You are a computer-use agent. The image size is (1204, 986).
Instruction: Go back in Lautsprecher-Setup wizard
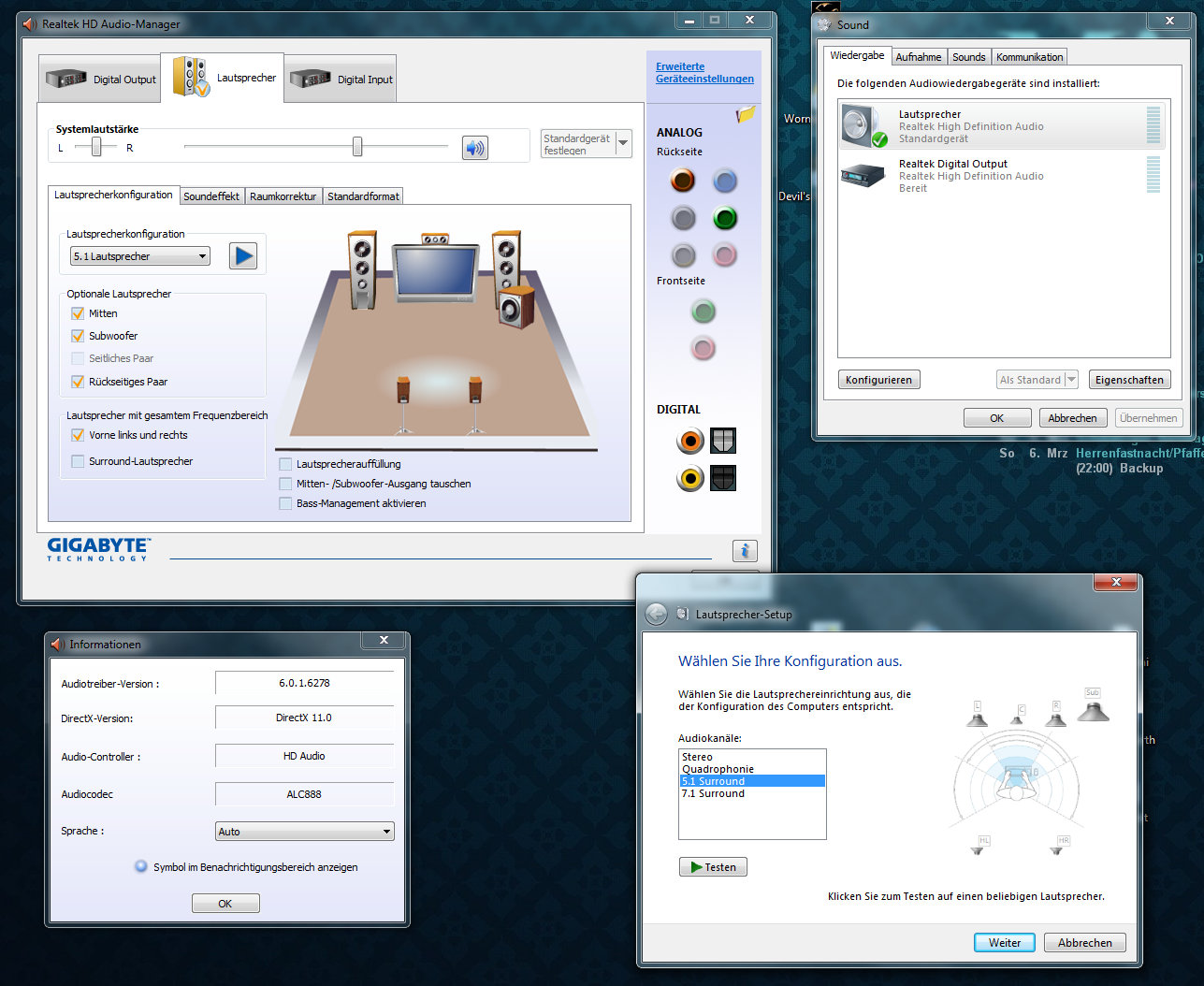[x=657, y=614]
